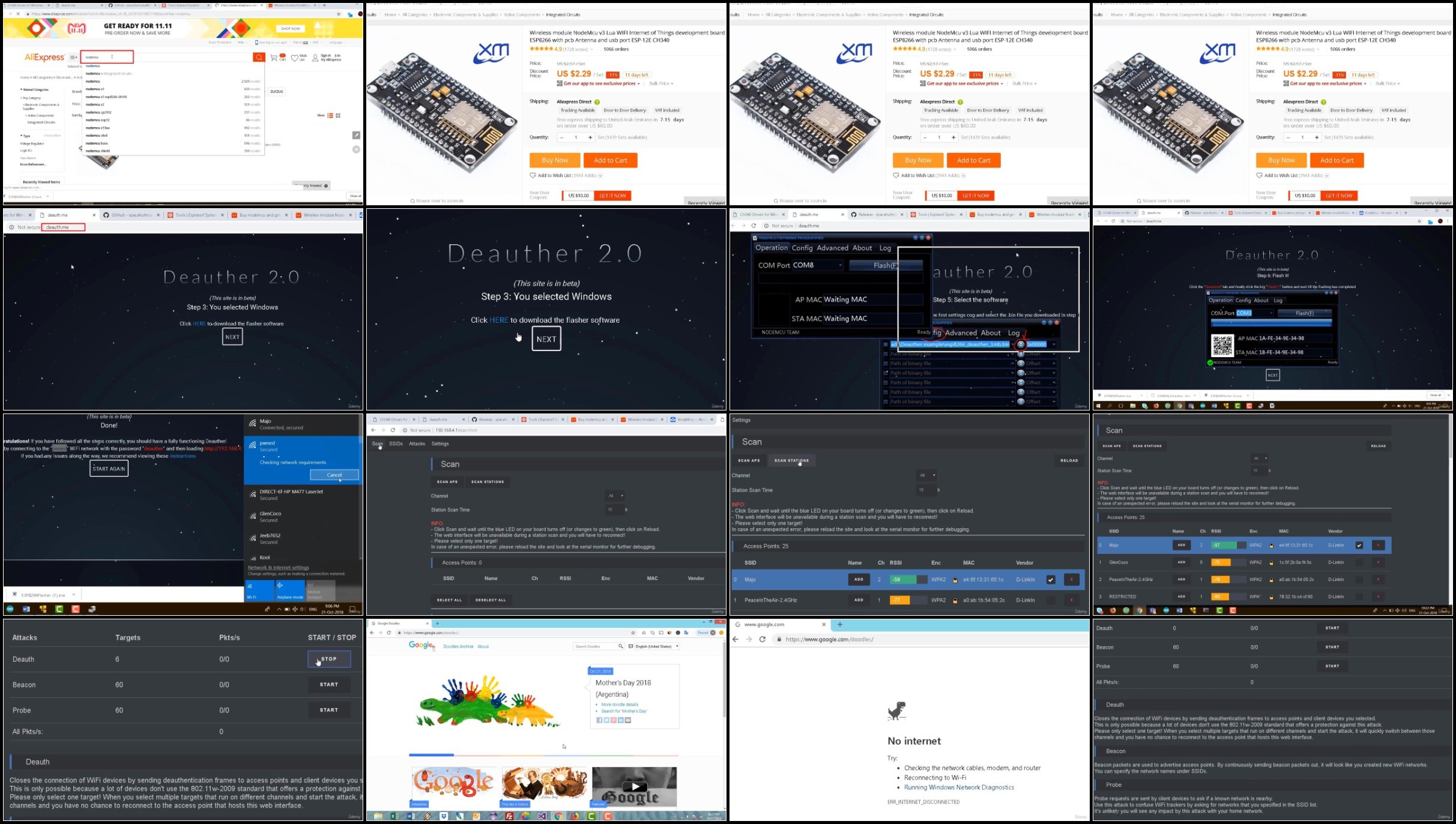Click the orange AliExpress search magnifier button

tap(259, 57)
